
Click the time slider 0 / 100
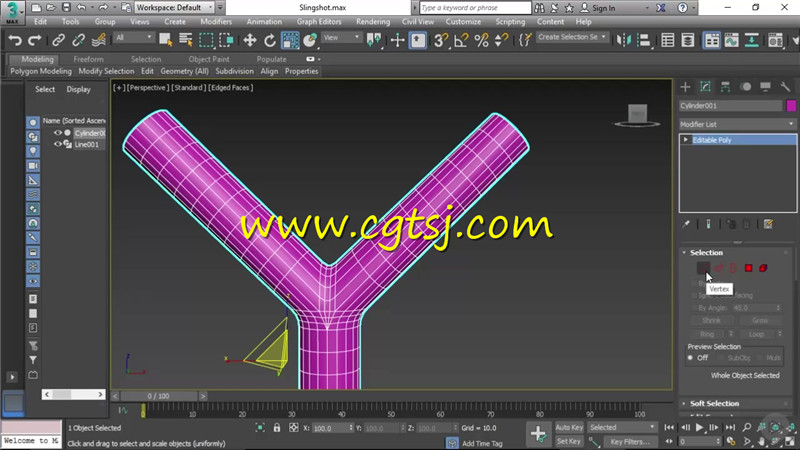[158, 396]
